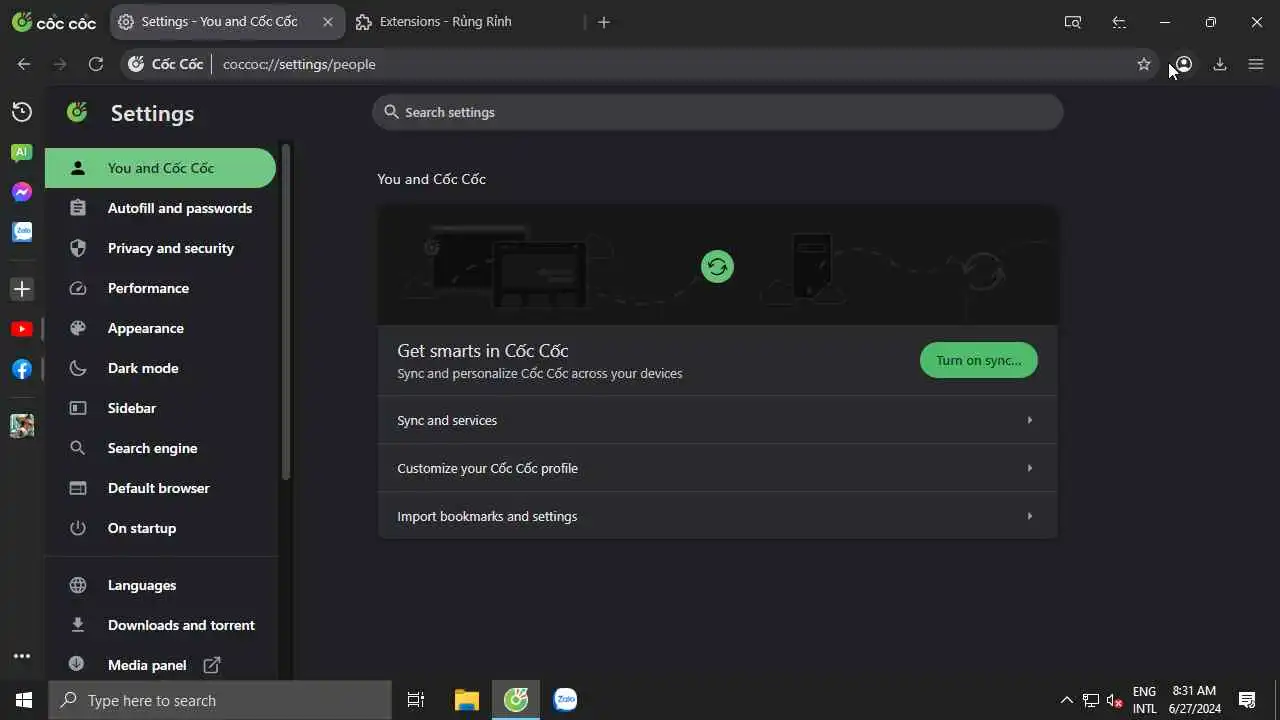Open Languages settings

pyautogui.click(x=160, y=585)
